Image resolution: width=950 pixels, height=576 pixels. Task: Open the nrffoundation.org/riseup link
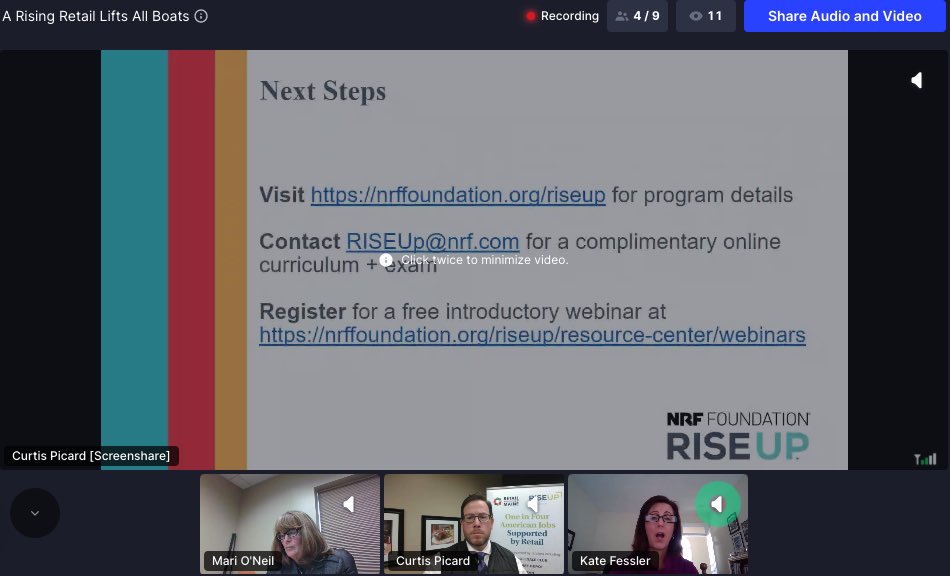[x=458, y=195]
